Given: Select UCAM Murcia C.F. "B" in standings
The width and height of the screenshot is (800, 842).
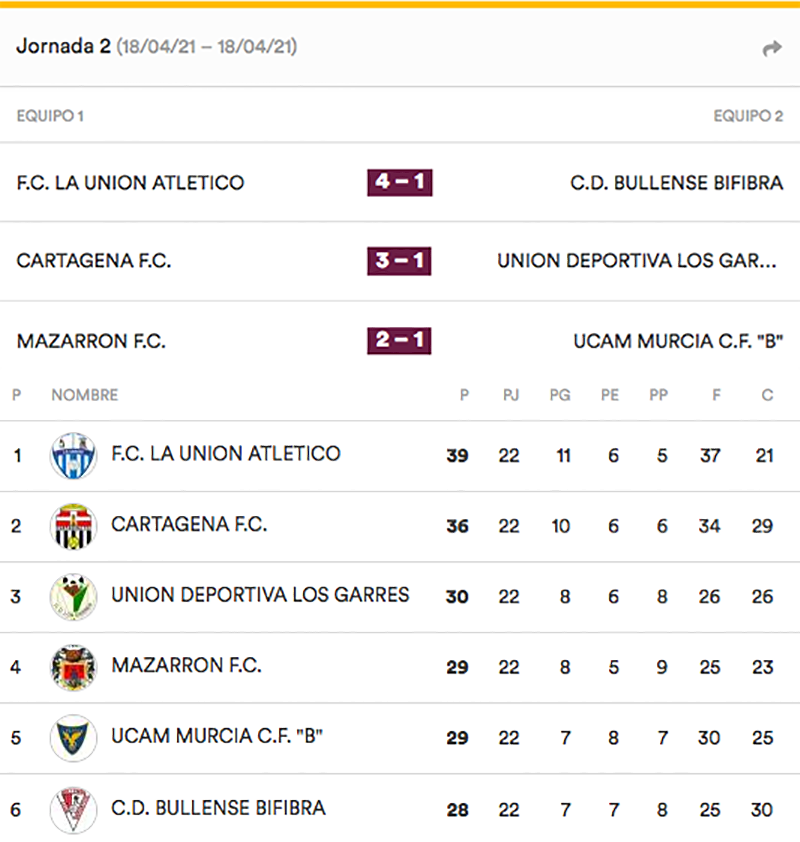Looking at the screenshot, I should tap(217, 736).
